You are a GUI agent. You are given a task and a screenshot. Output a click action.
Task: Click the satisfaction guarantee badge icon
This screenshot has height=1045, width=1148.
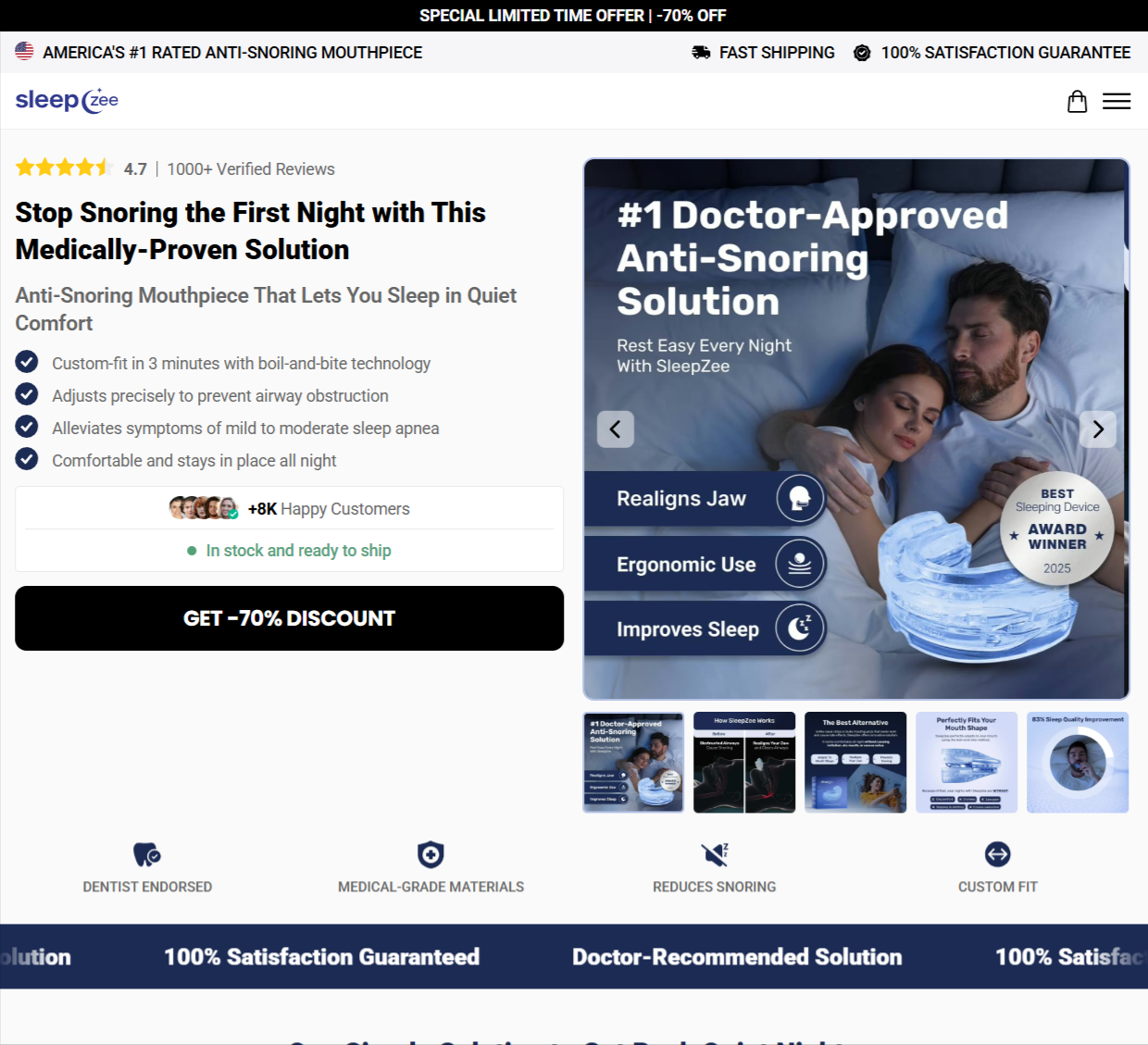coord(862,53)
